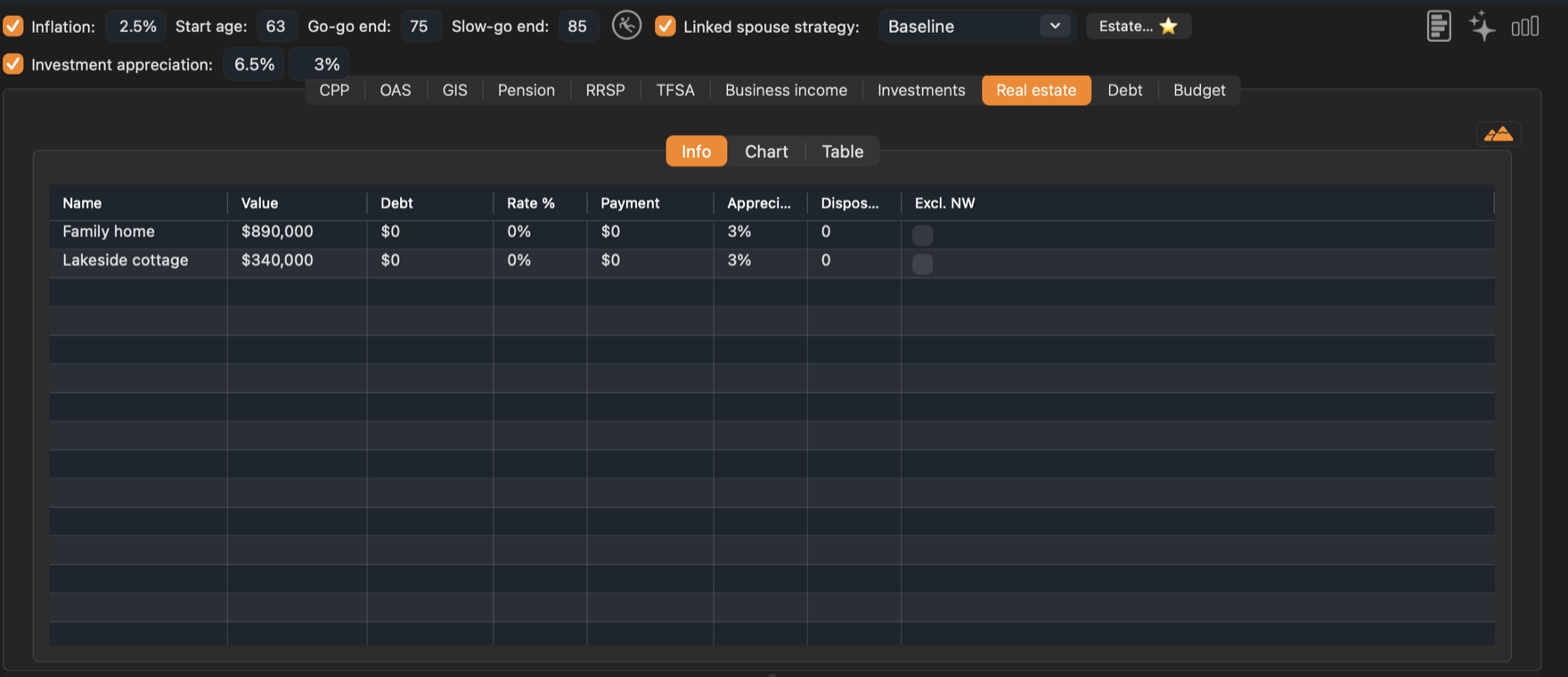
Task: Click the Estate... button
Action: click(1139, 26)
